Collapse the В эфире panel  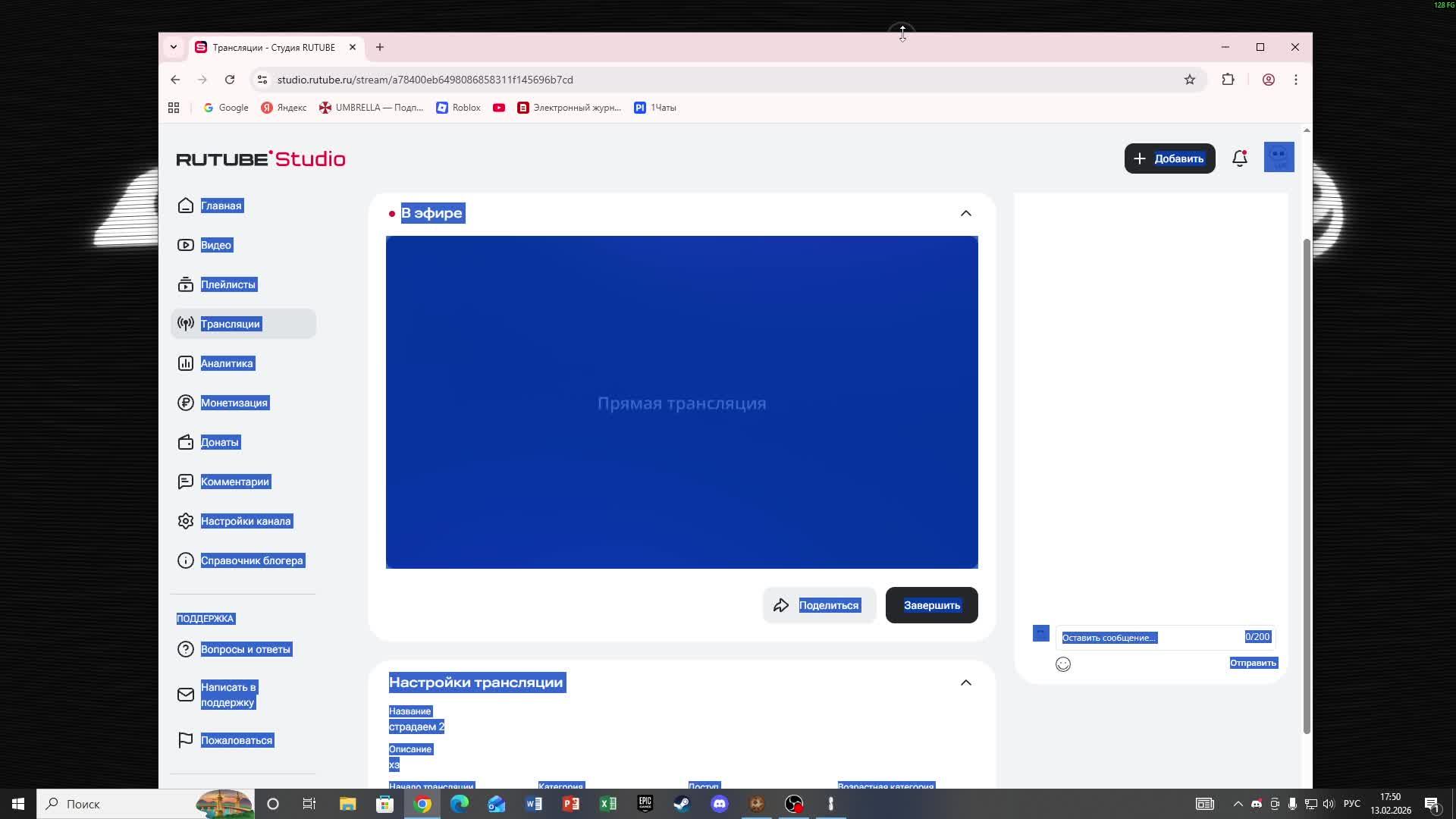click(965, 213)
